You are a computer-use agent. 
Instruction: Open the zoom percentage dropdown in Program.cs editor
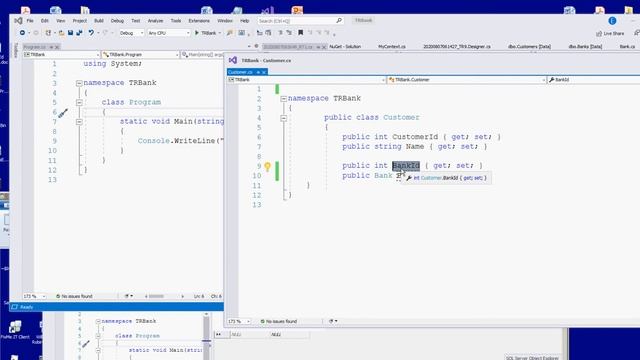tap(35, 296)
